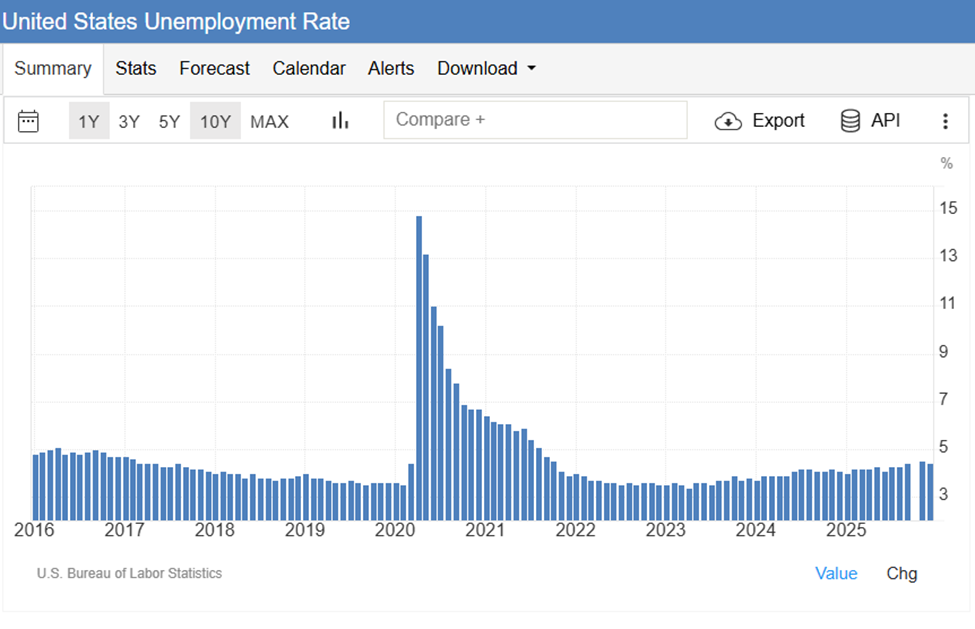The height and width of the screenshot is (629, 975).
Task: Open the three-dot more options menu
Action: click(945, 121)
